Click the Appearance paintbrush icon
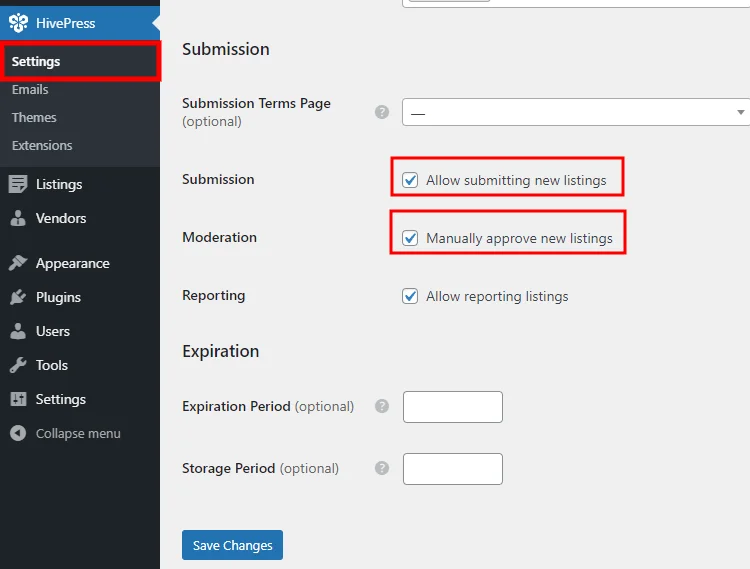 (x=18, y=263)
